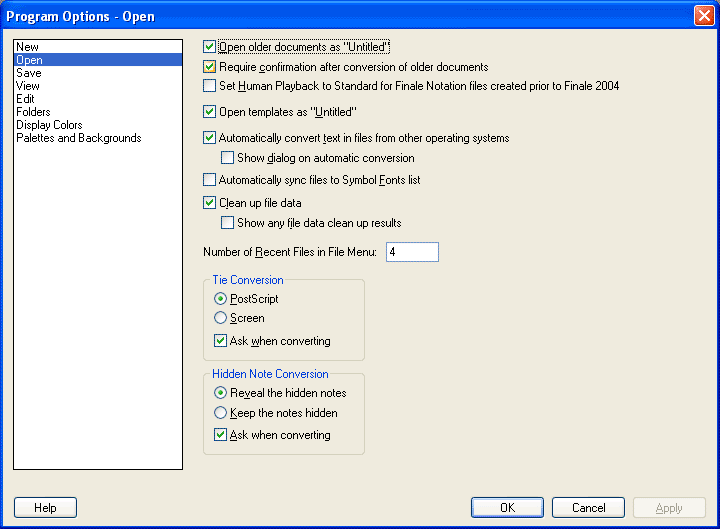The width and height of the screenshot is (720, 529).
Task: Toggle Open templates as Untitled checkbox
Action: click(x=209, y=112)
